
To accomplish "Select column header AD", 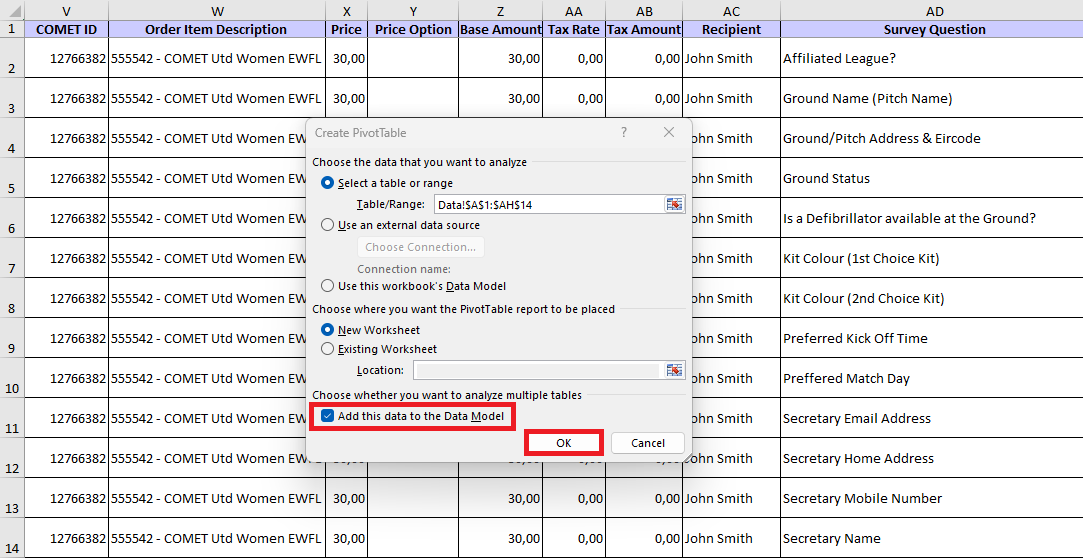I will (x=934, y=10).
